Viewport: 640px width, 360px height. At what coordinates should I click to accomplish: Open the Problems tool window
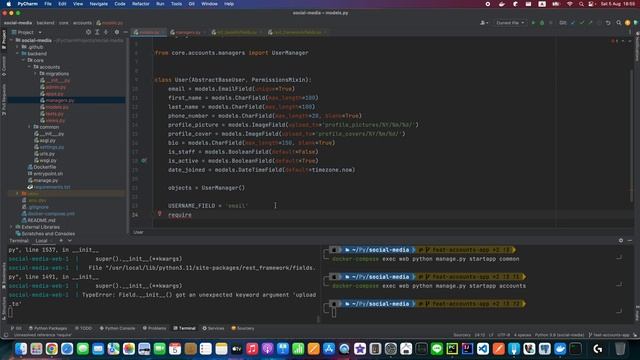pyautogui.click(x=154, y=328)
